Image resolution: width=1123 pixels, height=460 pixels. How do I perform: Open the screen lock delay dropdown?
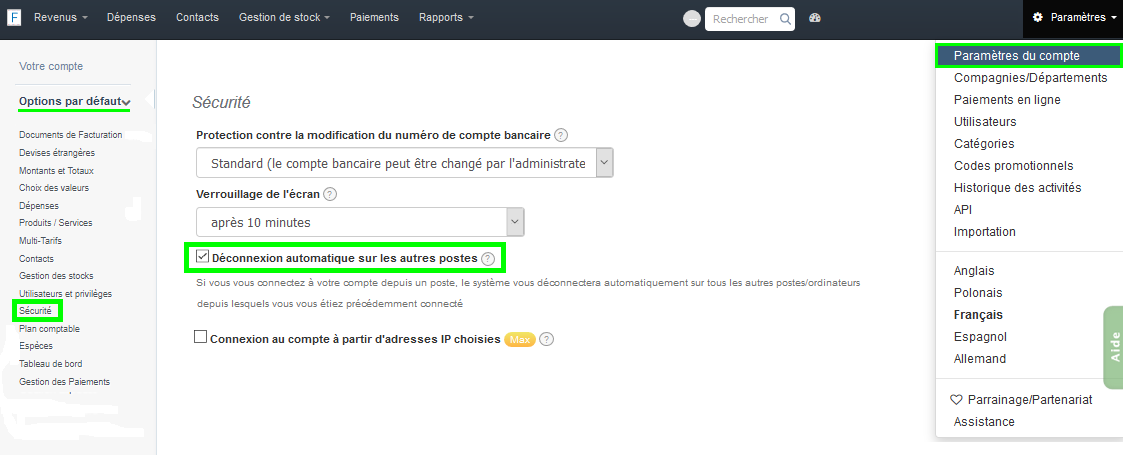pos(360,222)
